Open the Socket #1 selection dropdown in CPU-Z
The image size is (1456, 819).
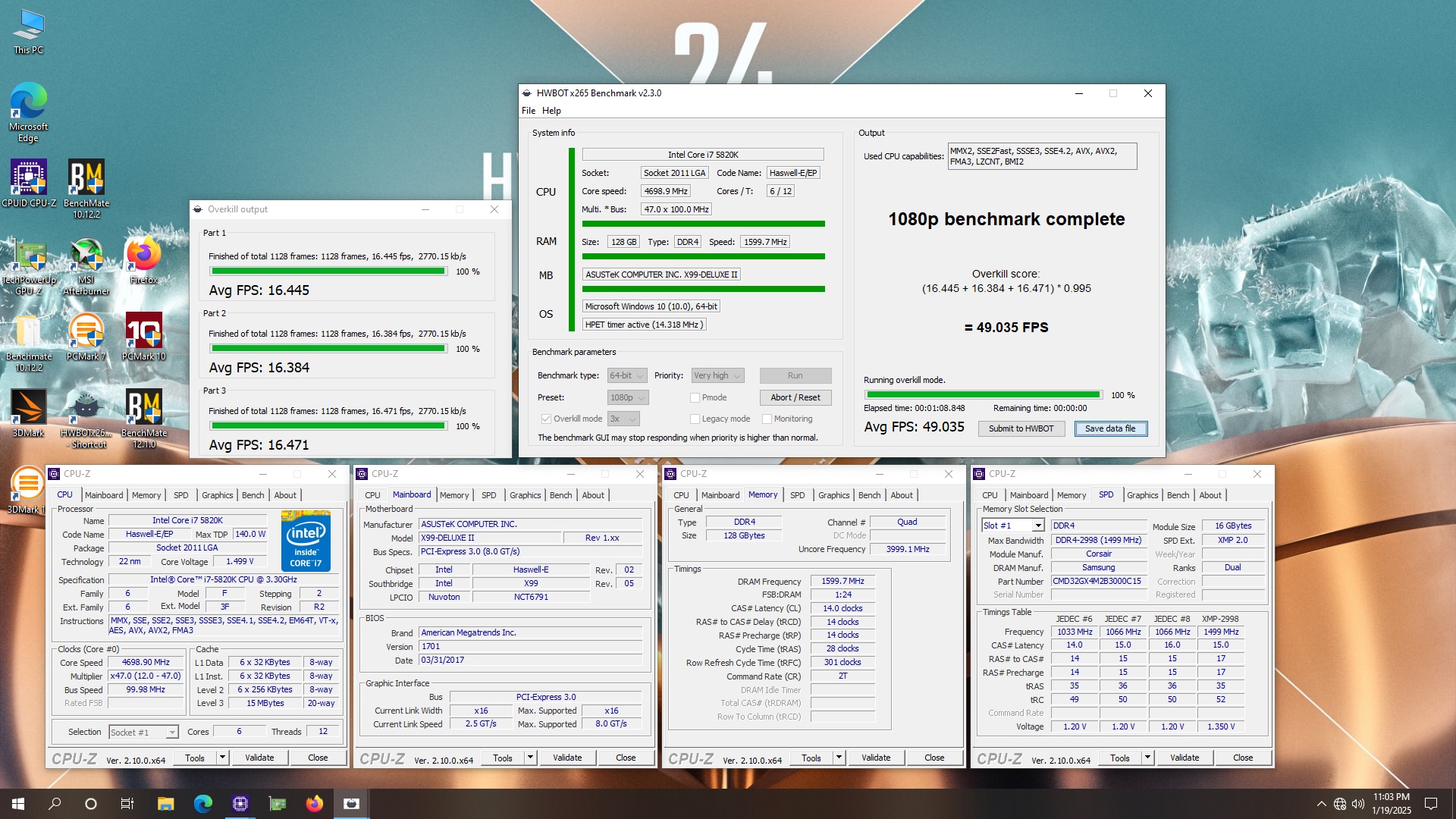[x=143, y=732]
